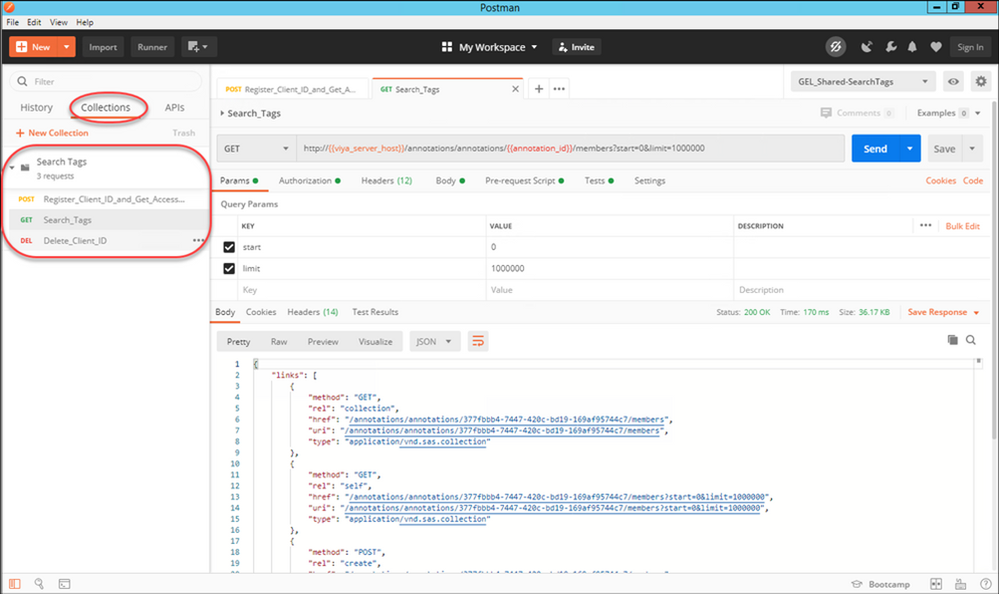The image size is (999, 594).
Task: Open the Cookies link
Action: pyautogui.click(x=940, y=181)
